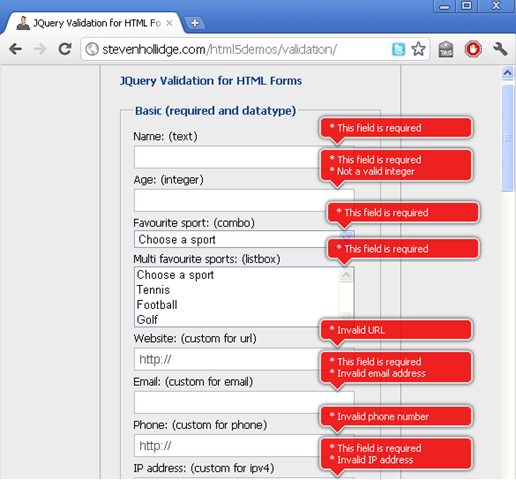
Task: Click the red stop-hand adblock icon
Action: 473,49
